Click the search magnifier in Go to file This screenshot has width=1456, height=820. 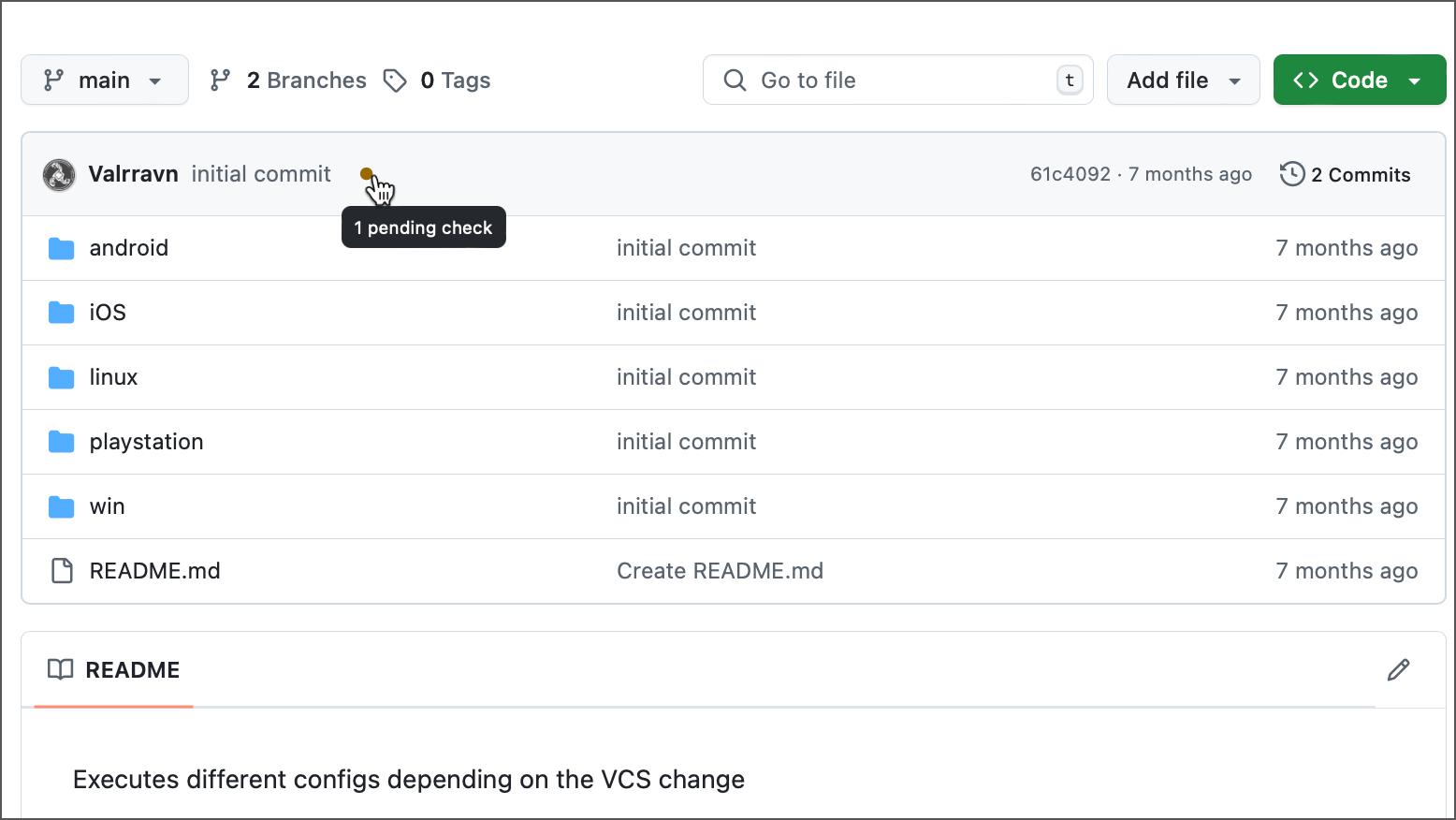point(735,80)
